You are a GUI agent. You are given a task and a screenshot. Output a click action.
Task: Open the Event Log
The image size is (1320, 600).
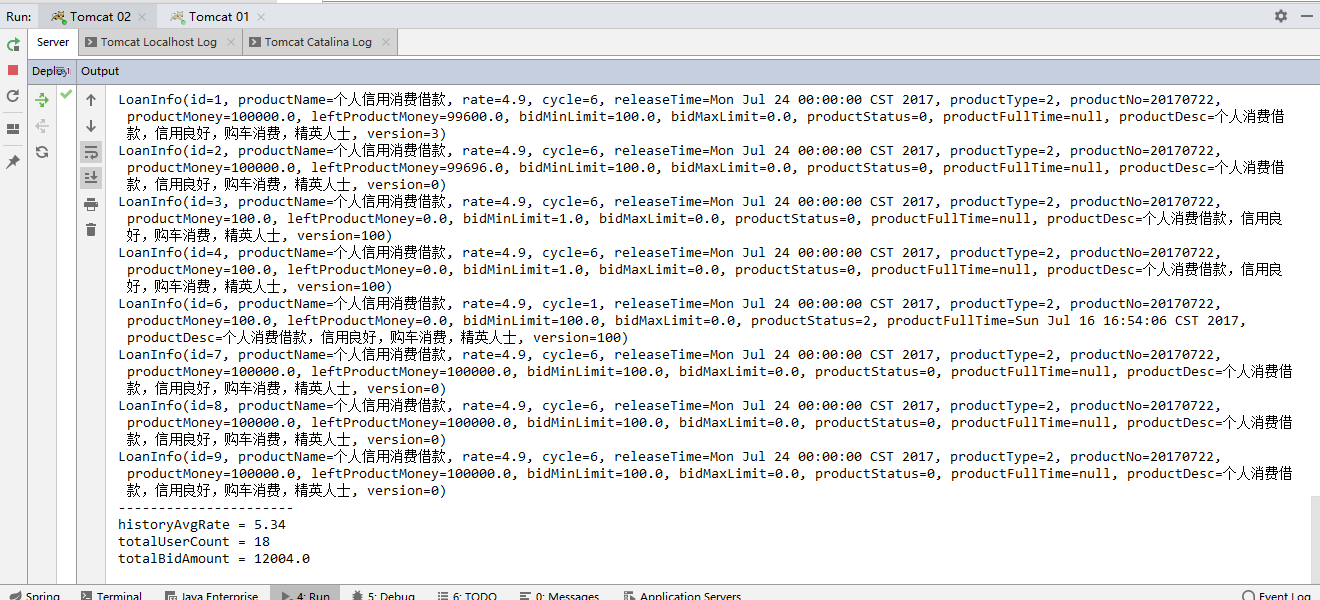click(1277, 595)
